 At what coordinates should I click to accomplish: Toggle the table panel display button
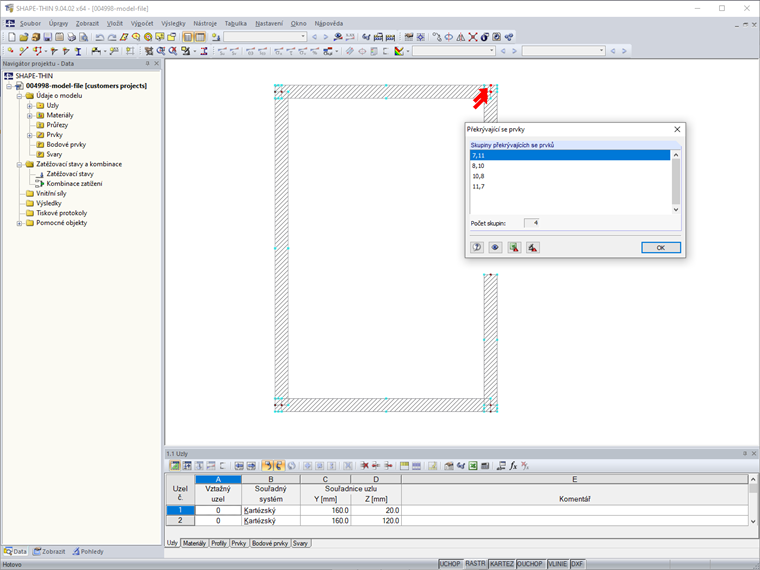200,37
